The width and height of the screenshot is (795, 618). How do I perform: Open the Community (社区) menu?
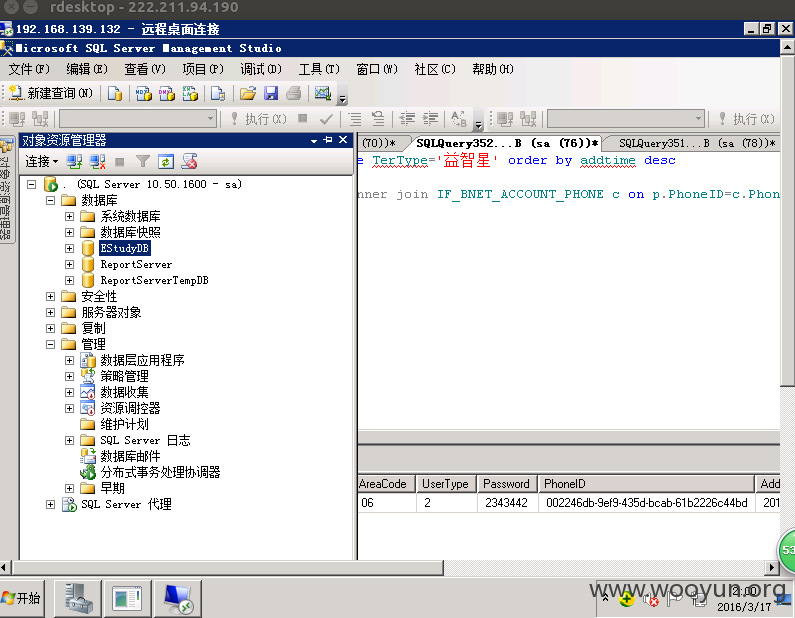coord(435,69)
